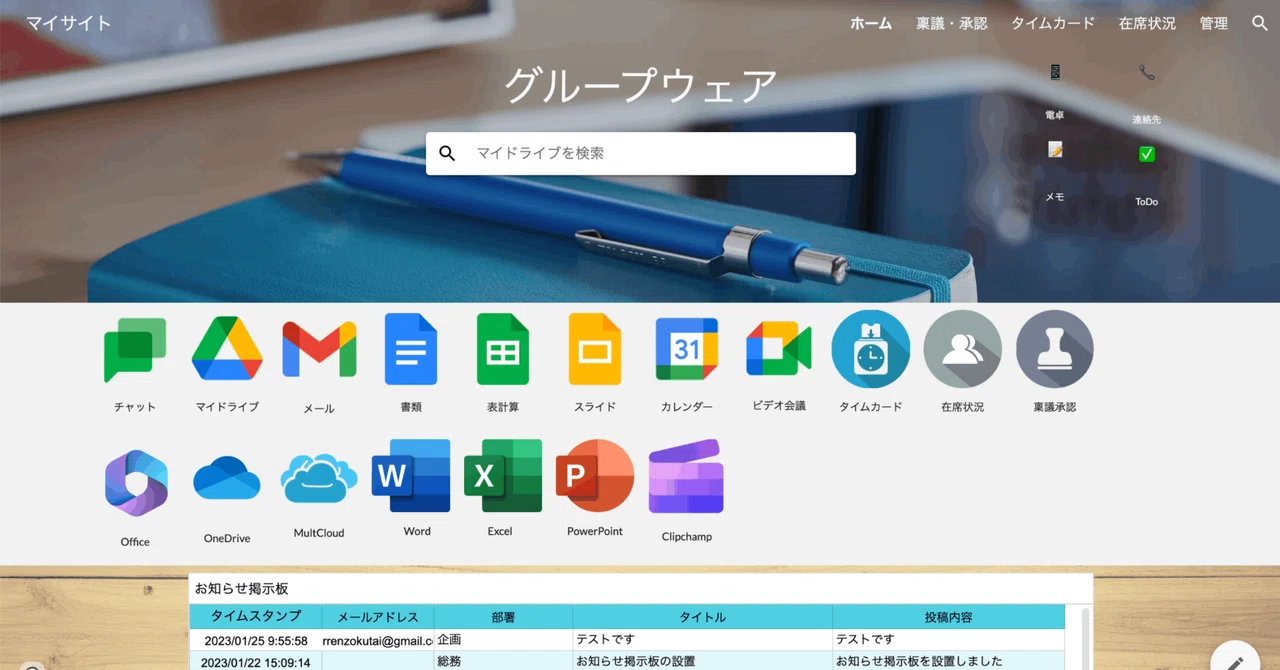This screenshot has height=670, width=1280.
Task: Click the magnifier inside the drive search box
Action: coord(447,153)
